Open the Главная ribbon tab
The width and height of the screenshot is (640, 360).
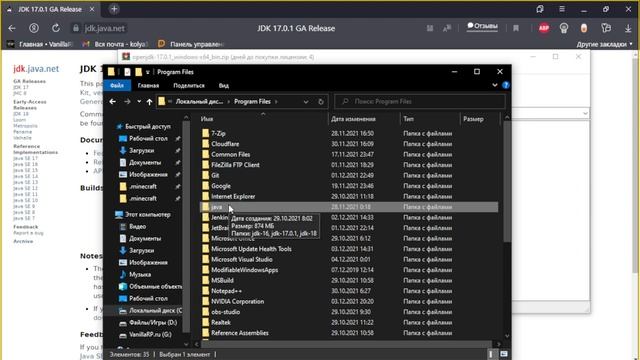point(148,85)
